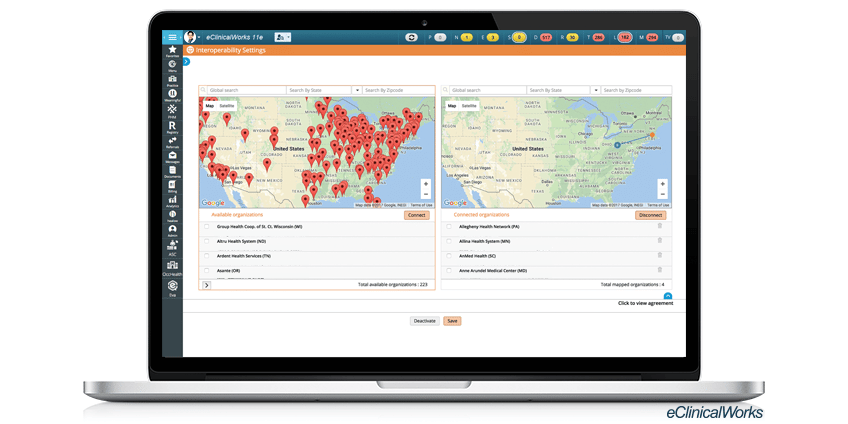Viewport: 848px width, 424px height.
Task: Focus Search By Zipcode in available panel
Action: pyautogui.click(x=398, y=90)
